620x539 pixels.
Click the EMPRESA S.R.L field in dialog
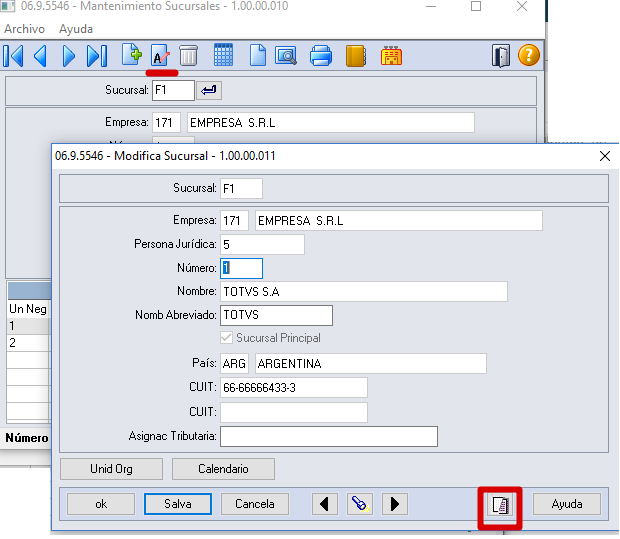click(x=399, y=220)
